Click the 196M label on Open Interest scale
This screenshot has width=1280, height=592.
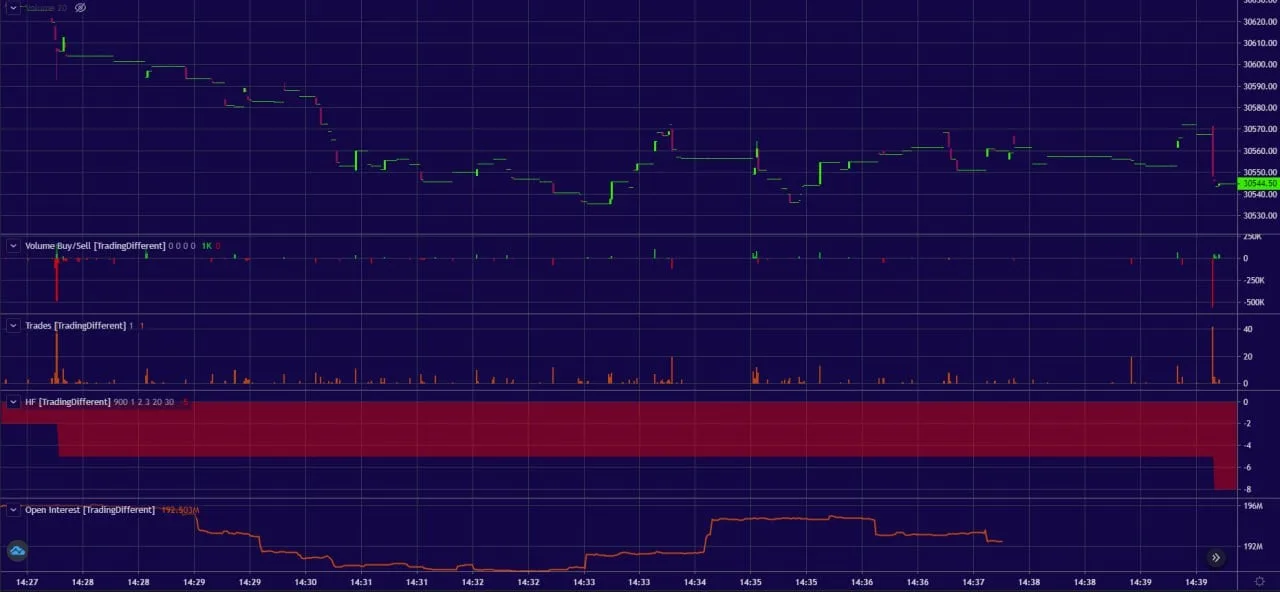[x=1252, y=506]
